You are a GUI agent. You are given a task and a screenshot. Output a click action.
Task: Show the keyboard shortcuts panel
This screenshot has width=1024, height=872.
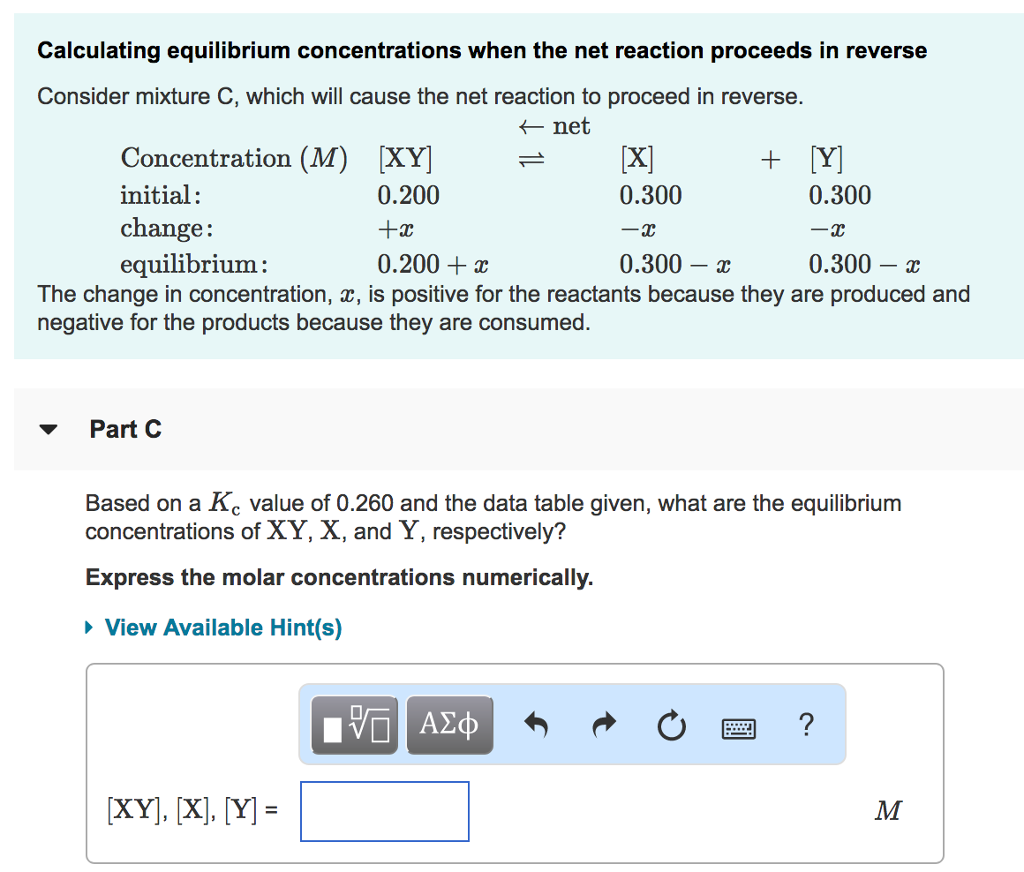(x=737, y=727)
